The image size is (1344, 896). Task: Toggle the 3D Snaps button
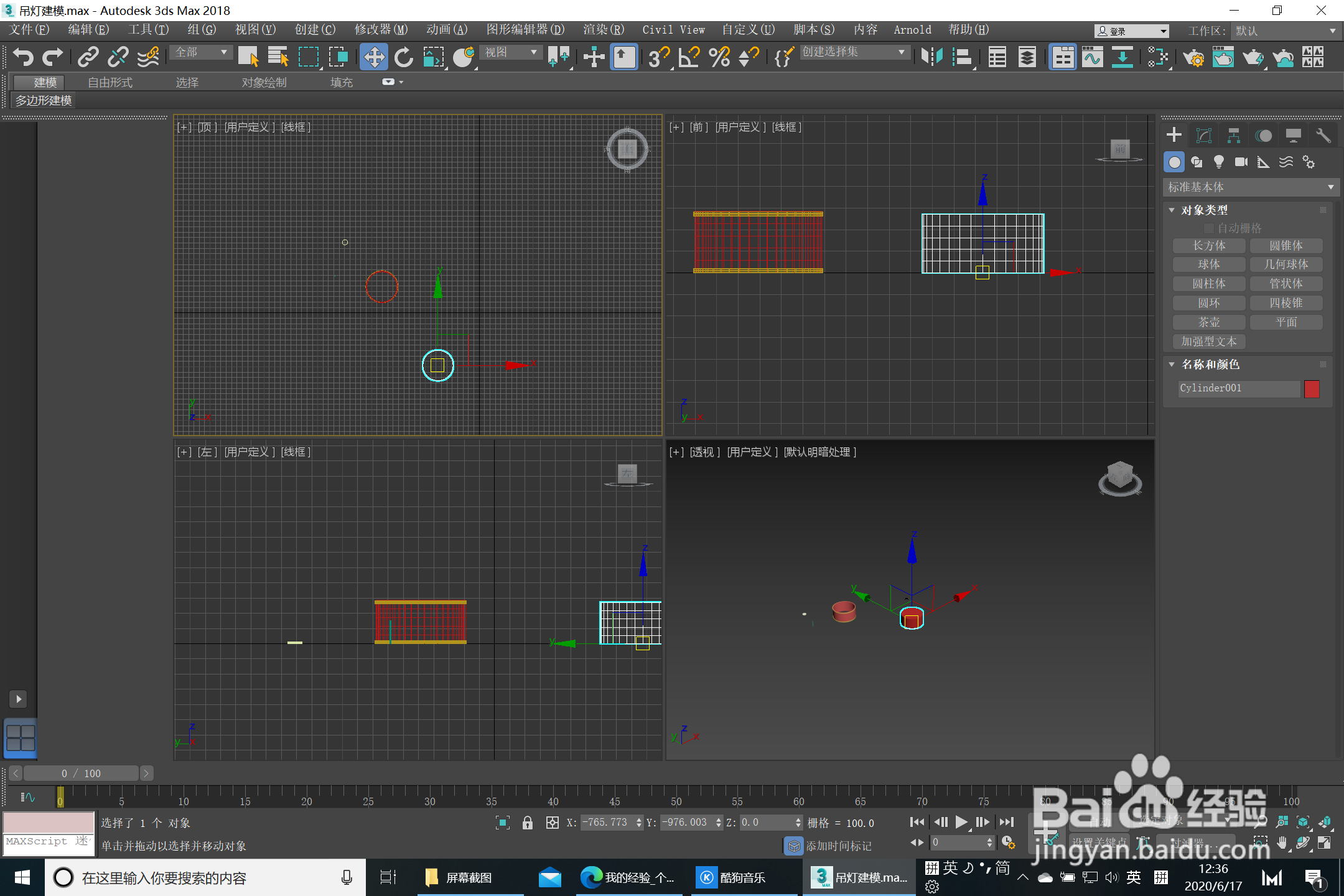click(x=658, y=57)
